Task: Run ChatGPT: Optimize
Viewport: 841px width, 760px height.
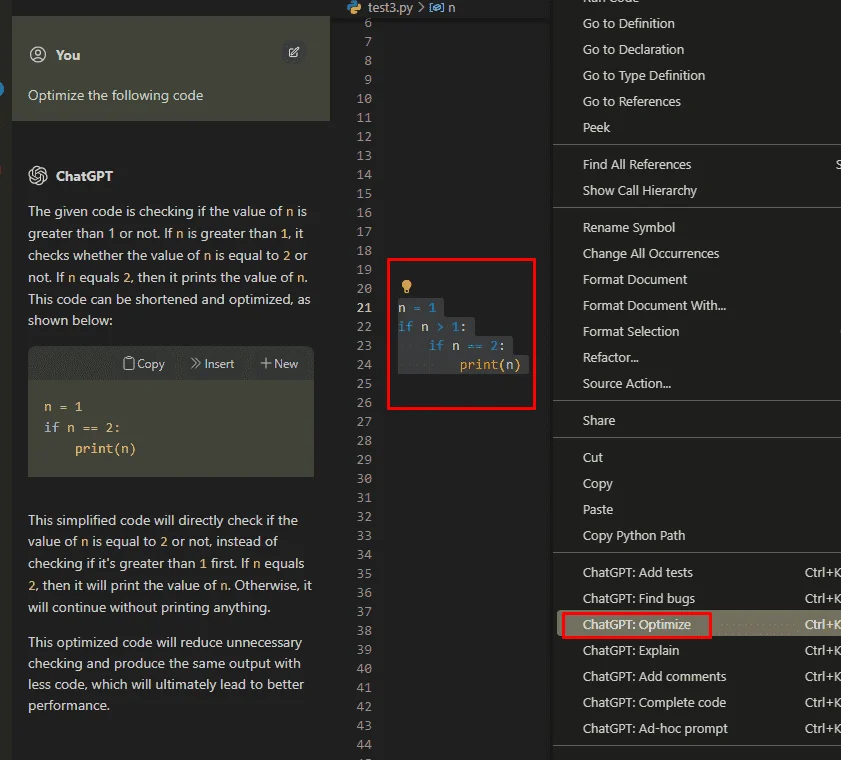Action: [x=637, y=624]
